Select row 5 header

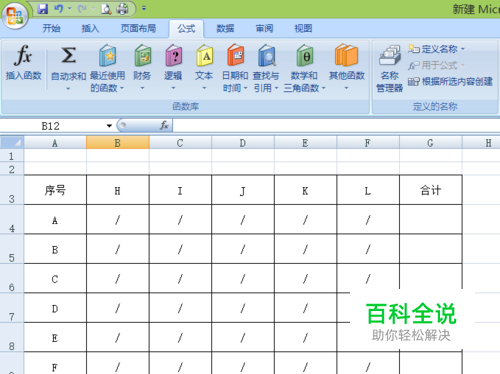[12, 249]
